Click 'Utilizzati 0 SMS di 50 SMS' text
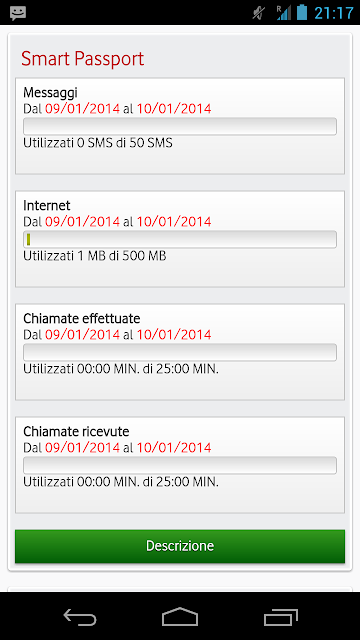Screen dimensions: 360x640 98,143
